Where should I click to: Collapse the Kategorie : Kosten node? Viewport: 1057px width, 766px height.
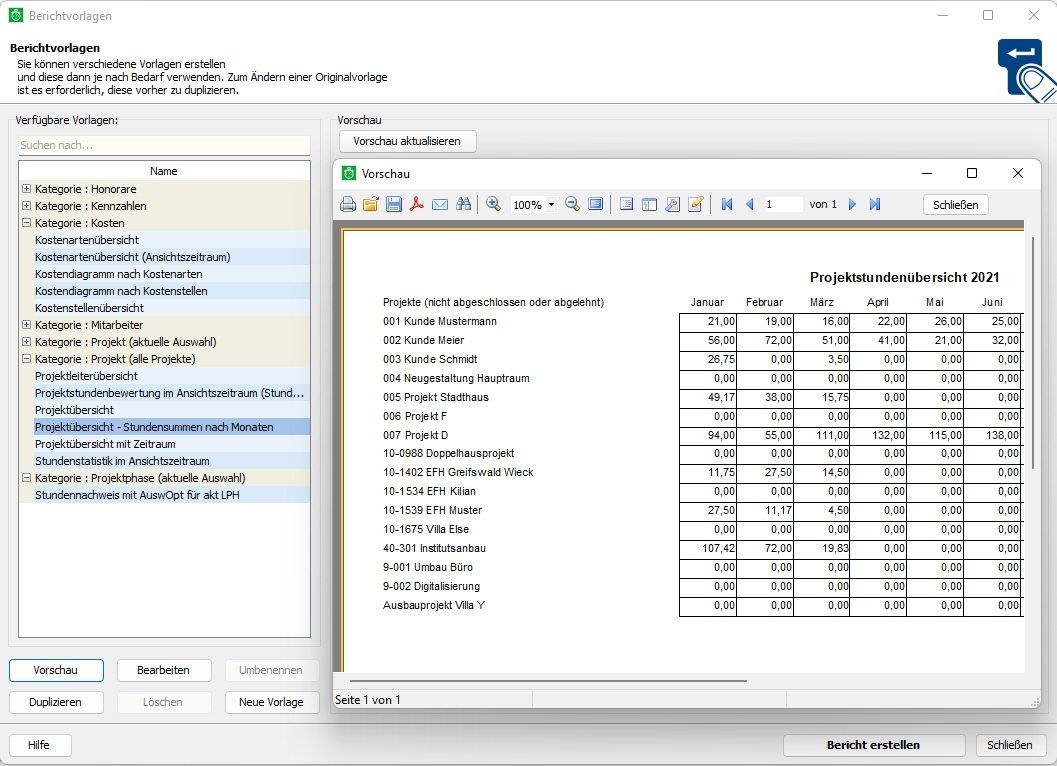click(26, 223)
